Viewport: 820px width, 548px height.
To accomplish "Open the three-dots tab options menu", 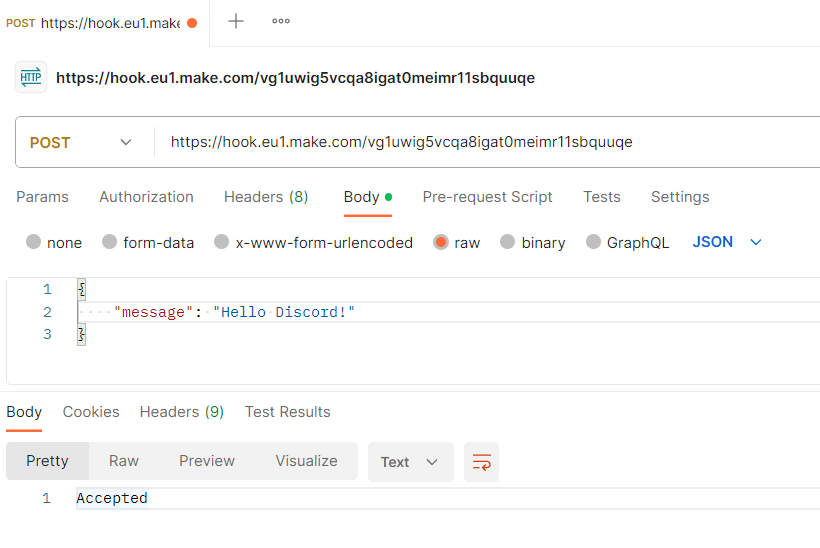I will pos(281,21).
